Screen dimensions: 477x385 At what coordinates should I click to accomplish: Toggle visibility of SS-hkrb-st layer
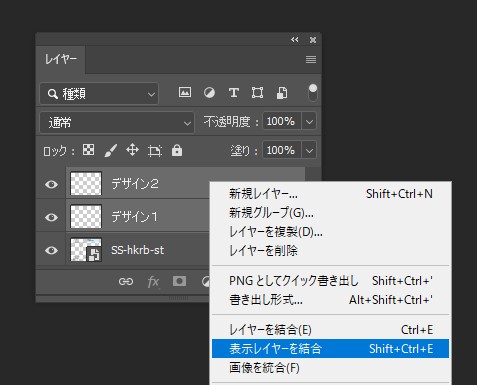click(51, 250)
